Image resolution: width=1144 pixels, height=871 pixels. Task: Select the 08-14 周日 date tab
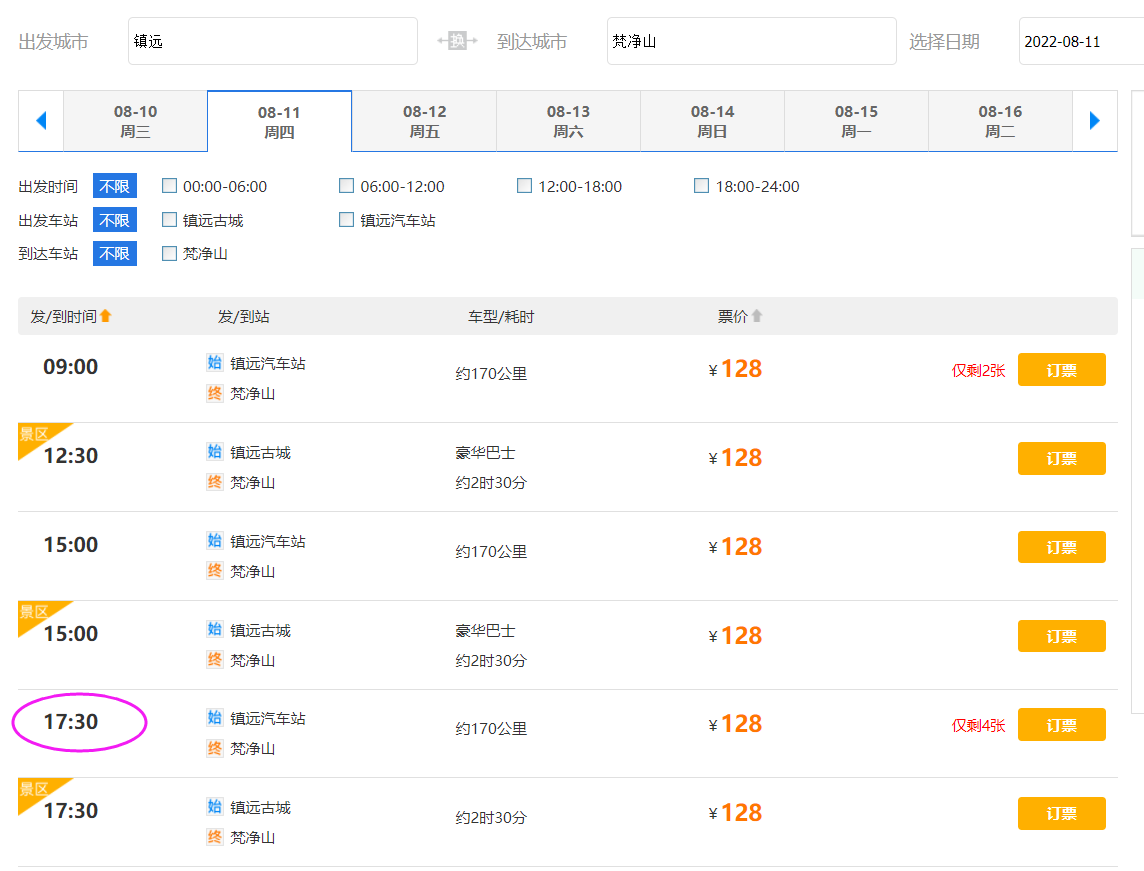tap(712, 121)
